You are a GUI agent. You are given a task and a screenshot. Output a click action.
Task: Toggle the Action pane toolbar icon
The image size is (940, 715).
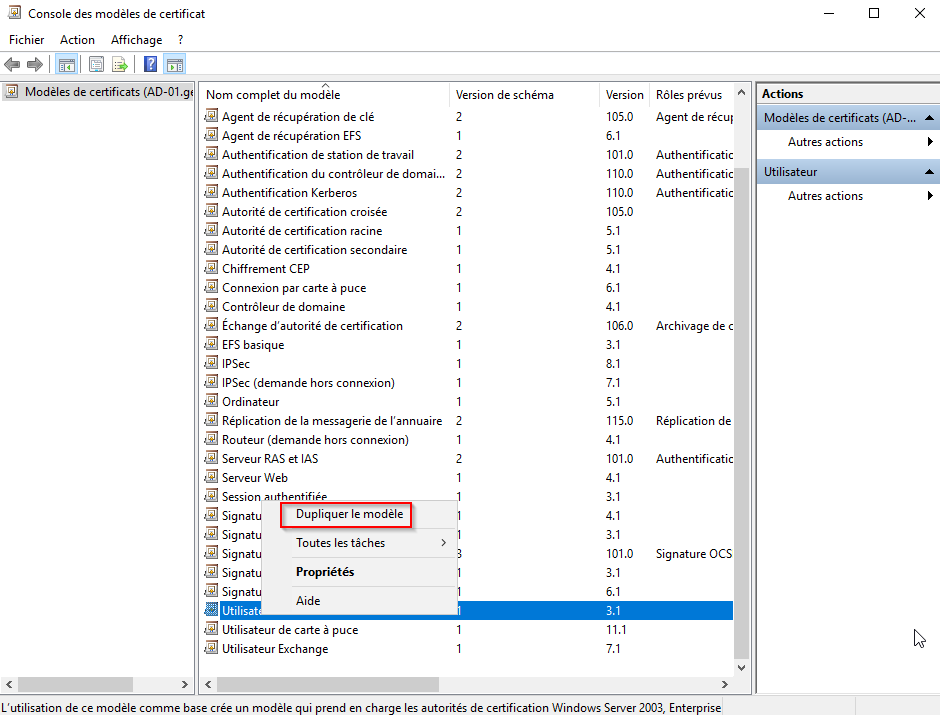[175, 65]
